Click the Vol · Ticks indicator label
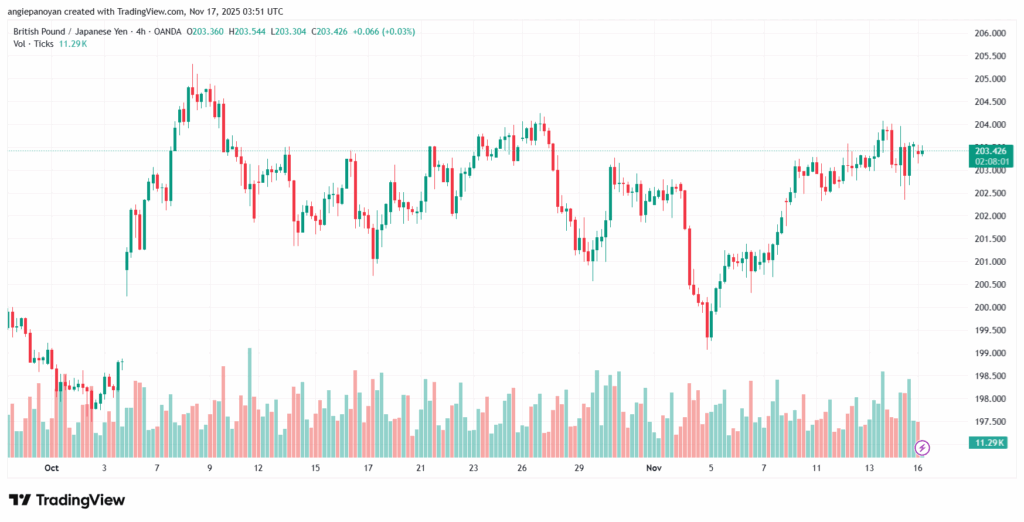This screenshot has height=522, width=1024. tap(34, 45)
